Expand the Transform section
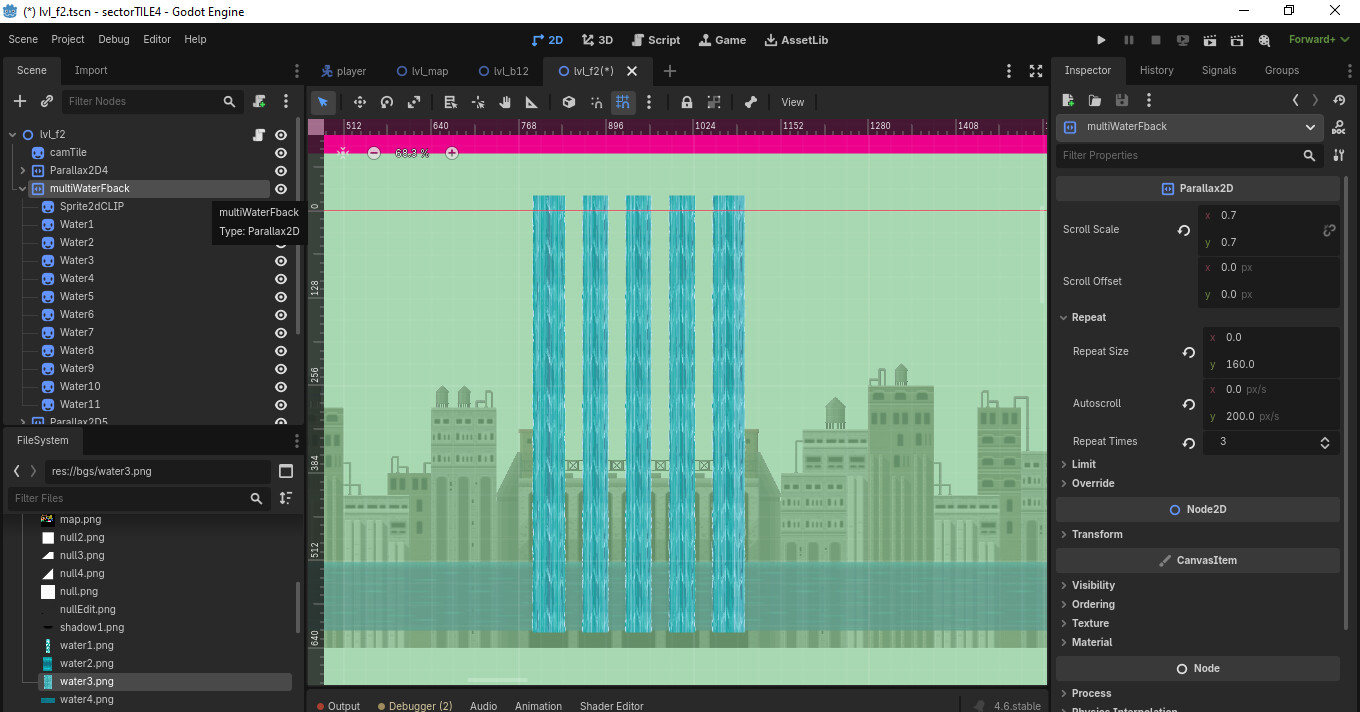The image size is (1360, 712). tap(1097, 534)
